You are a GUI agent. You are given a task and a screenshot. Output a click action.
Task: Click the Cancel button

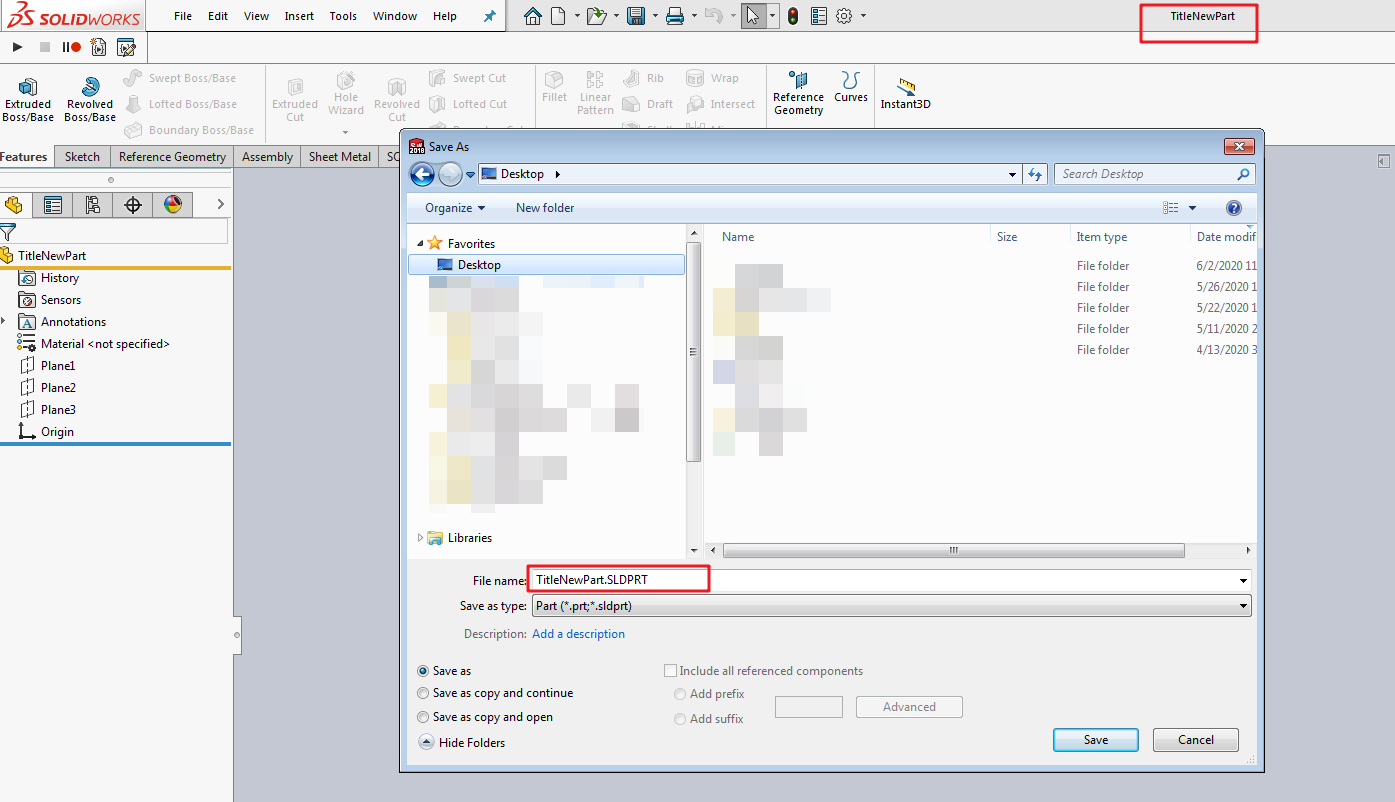coord(1196,740)
